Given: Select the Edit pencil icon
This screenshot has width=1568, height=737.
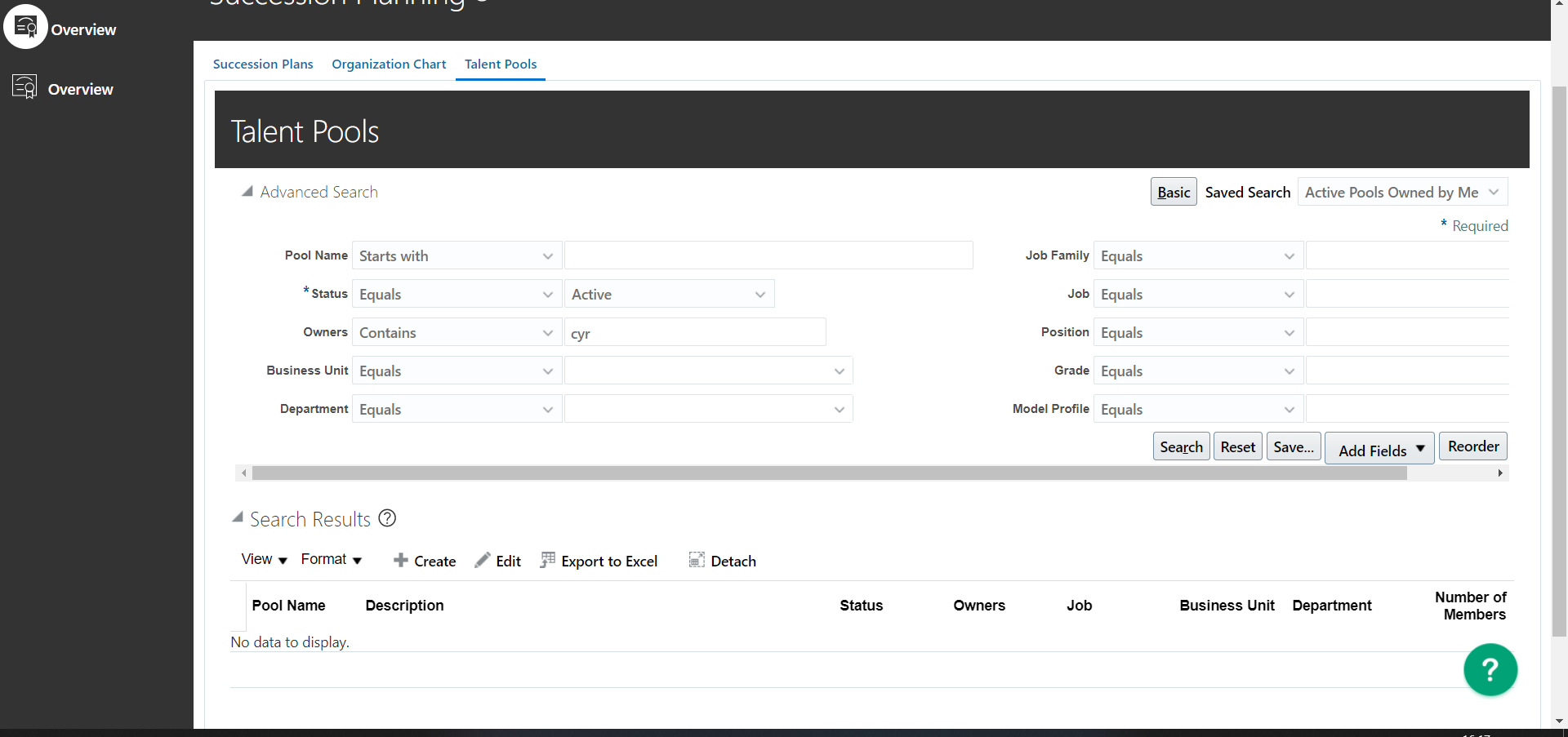Looking at the screenshot, I should click(x=483, y=560).
